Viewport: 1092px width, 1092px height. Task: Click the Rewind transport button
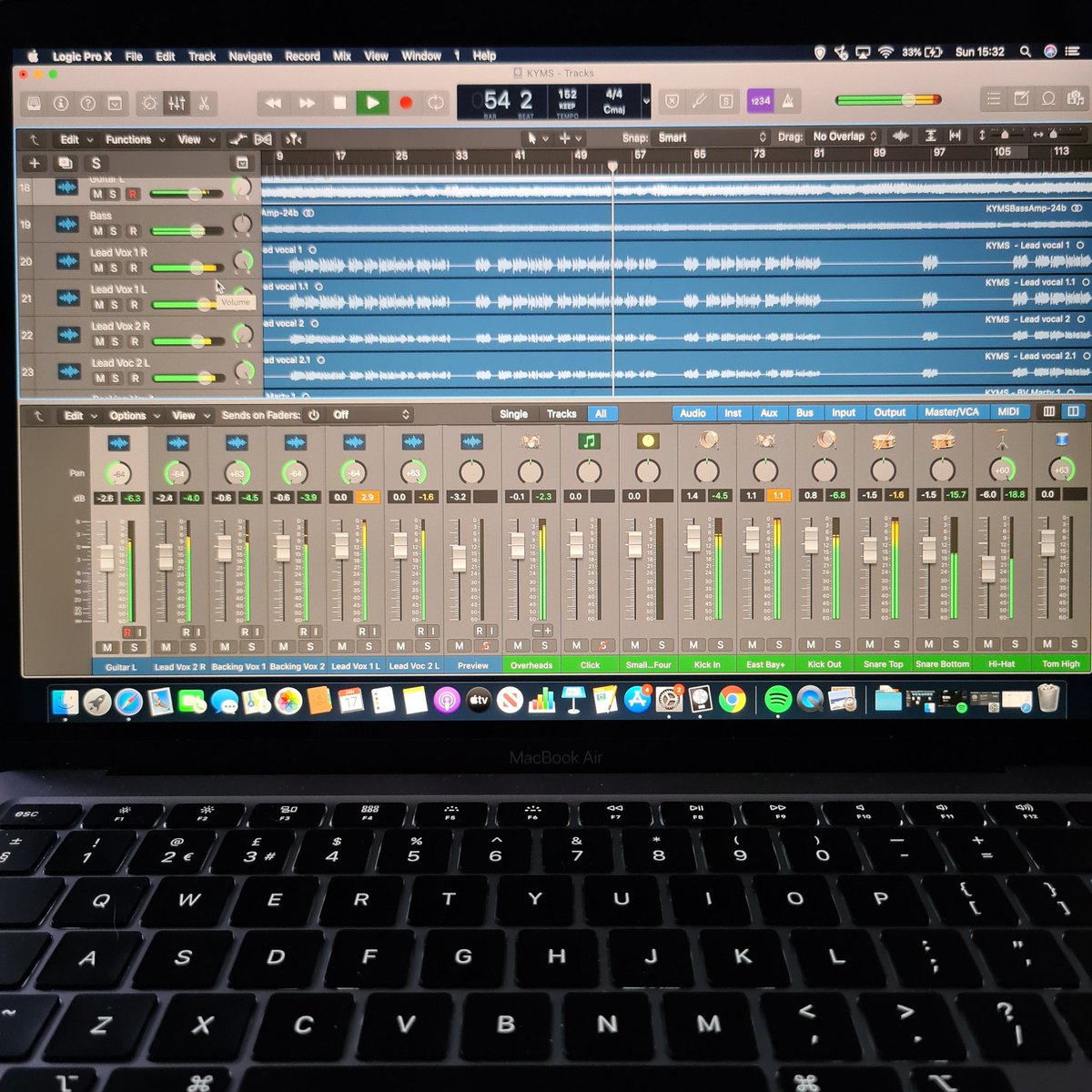[273, 103]
